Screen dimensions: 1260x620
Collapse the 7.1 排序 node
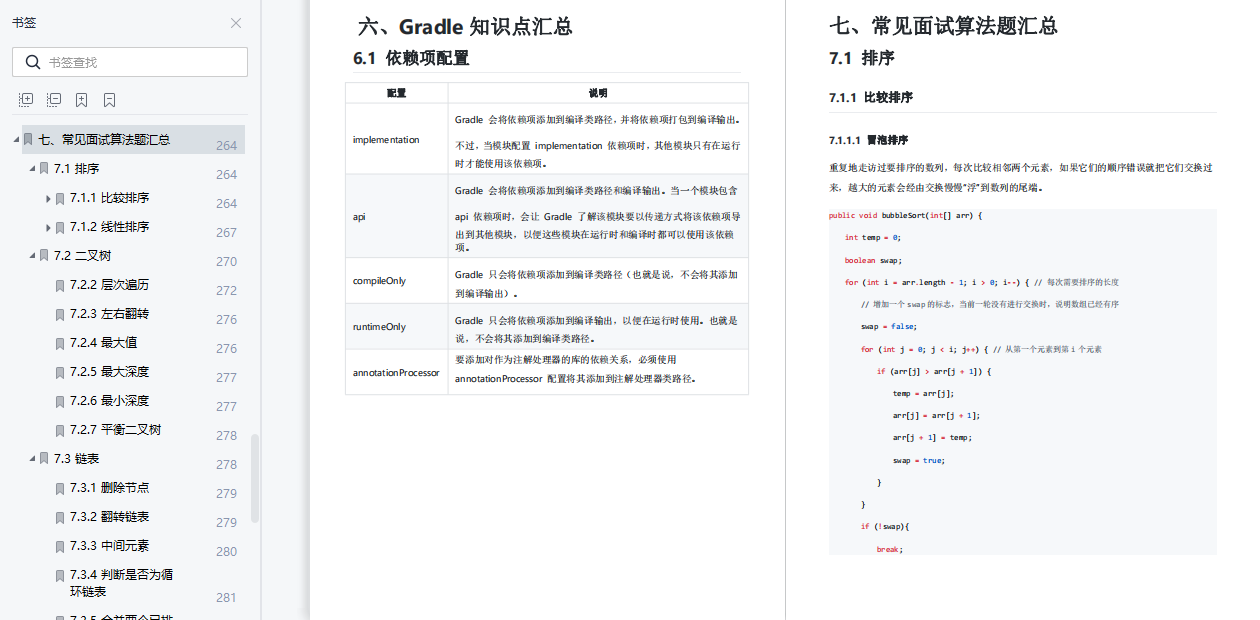coord(32,169)
